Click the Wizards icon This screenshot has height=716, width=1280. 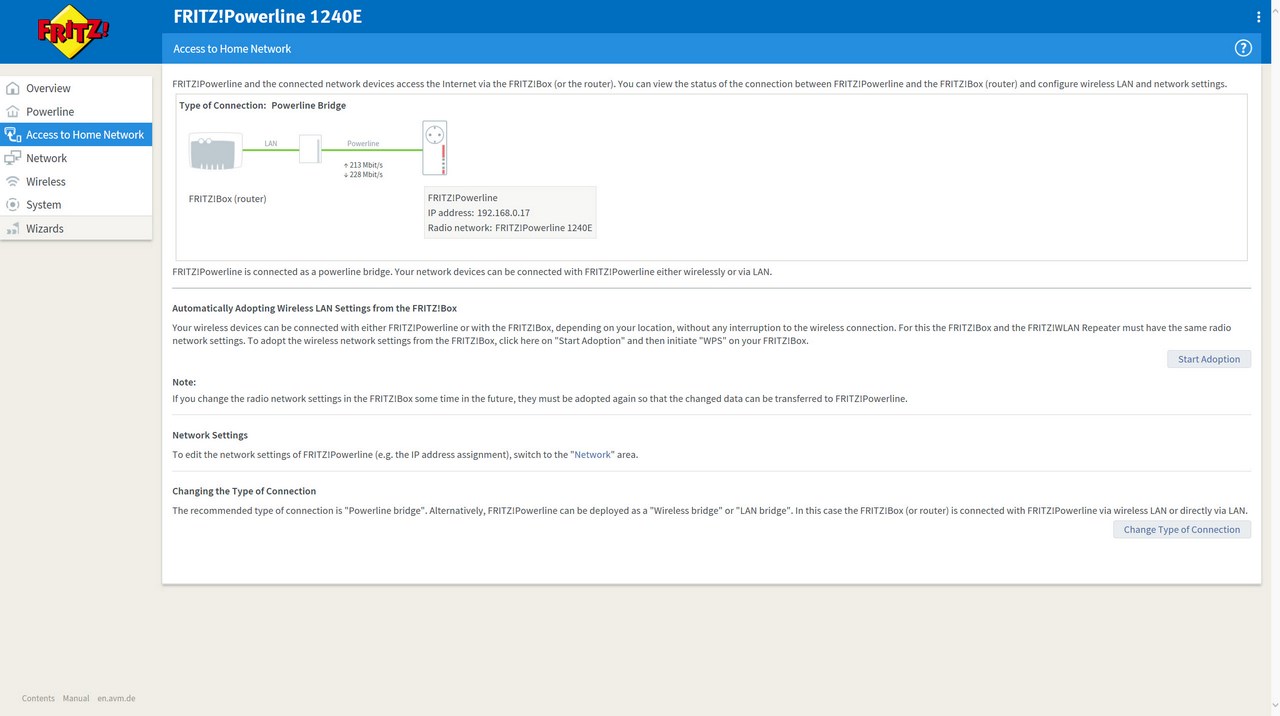click(13, 228)
